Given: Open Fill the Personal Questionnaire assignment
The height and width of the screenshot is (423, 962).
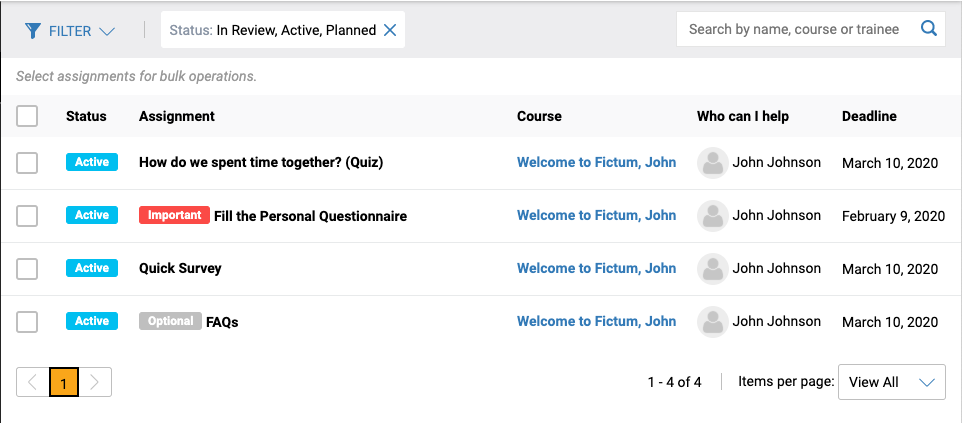Looking at the screenshot, I should pyautogui.click(x=310, y=216).
